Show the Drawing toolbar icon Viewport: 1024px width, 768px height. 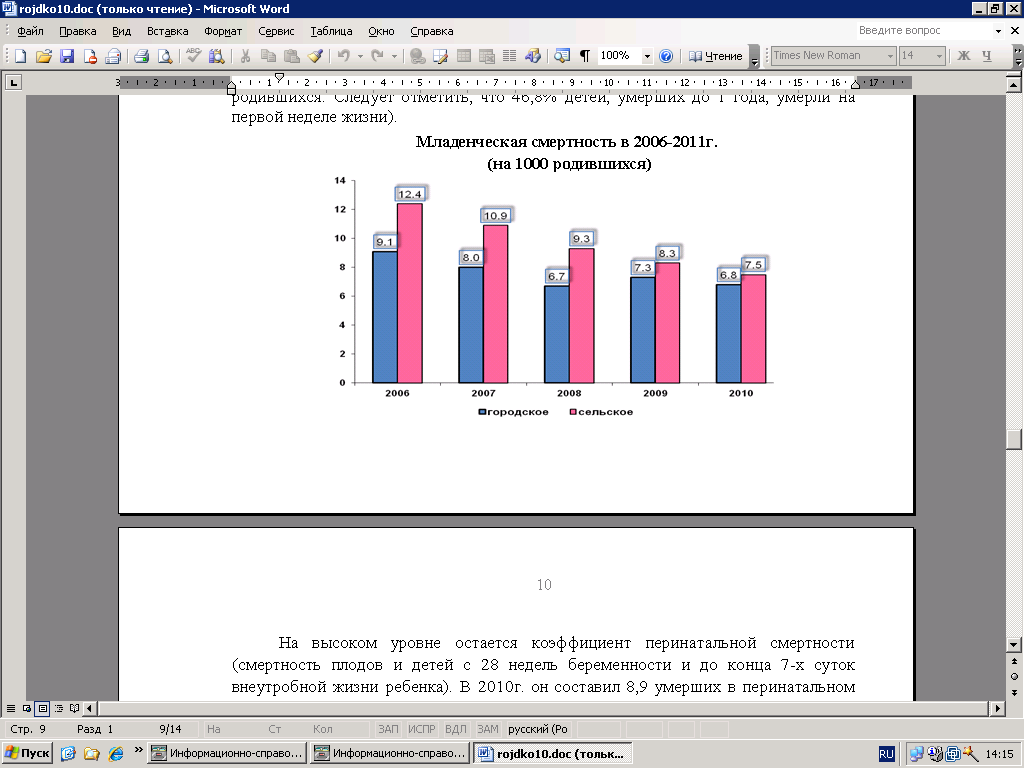coord(533,56)
